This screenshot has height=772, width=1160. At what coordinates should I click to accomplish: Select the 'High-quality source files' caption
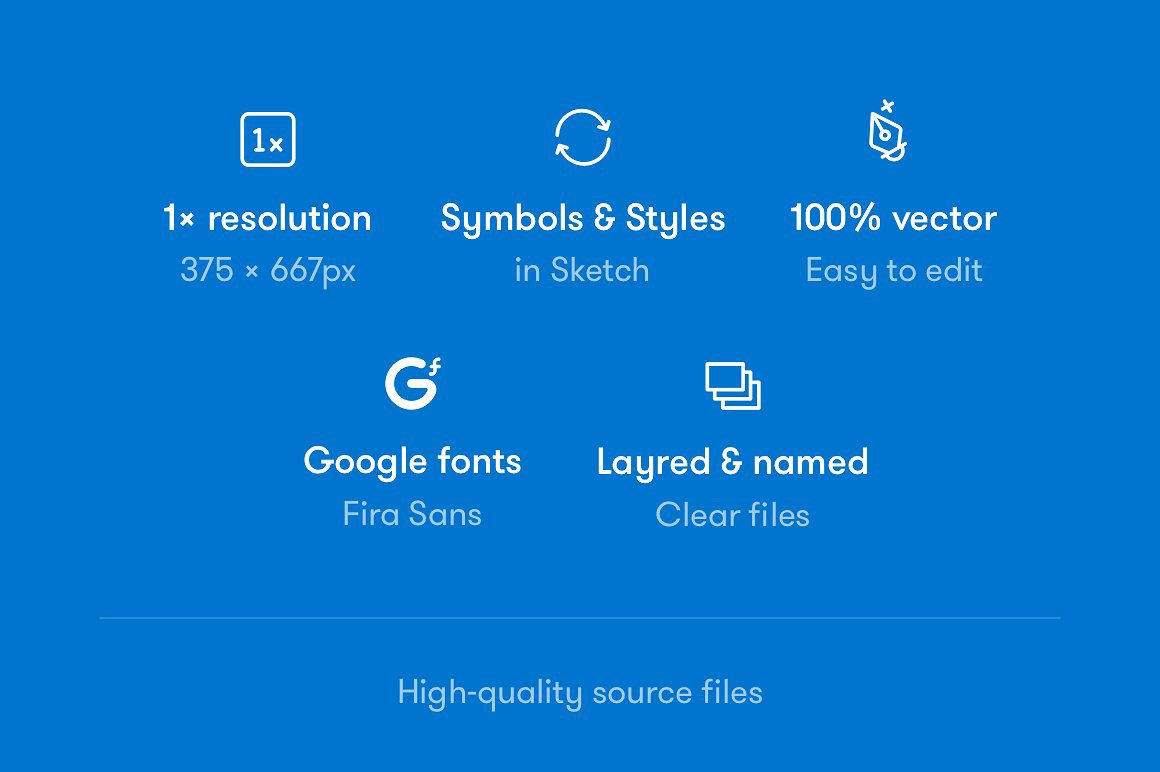tap(580, 694)
